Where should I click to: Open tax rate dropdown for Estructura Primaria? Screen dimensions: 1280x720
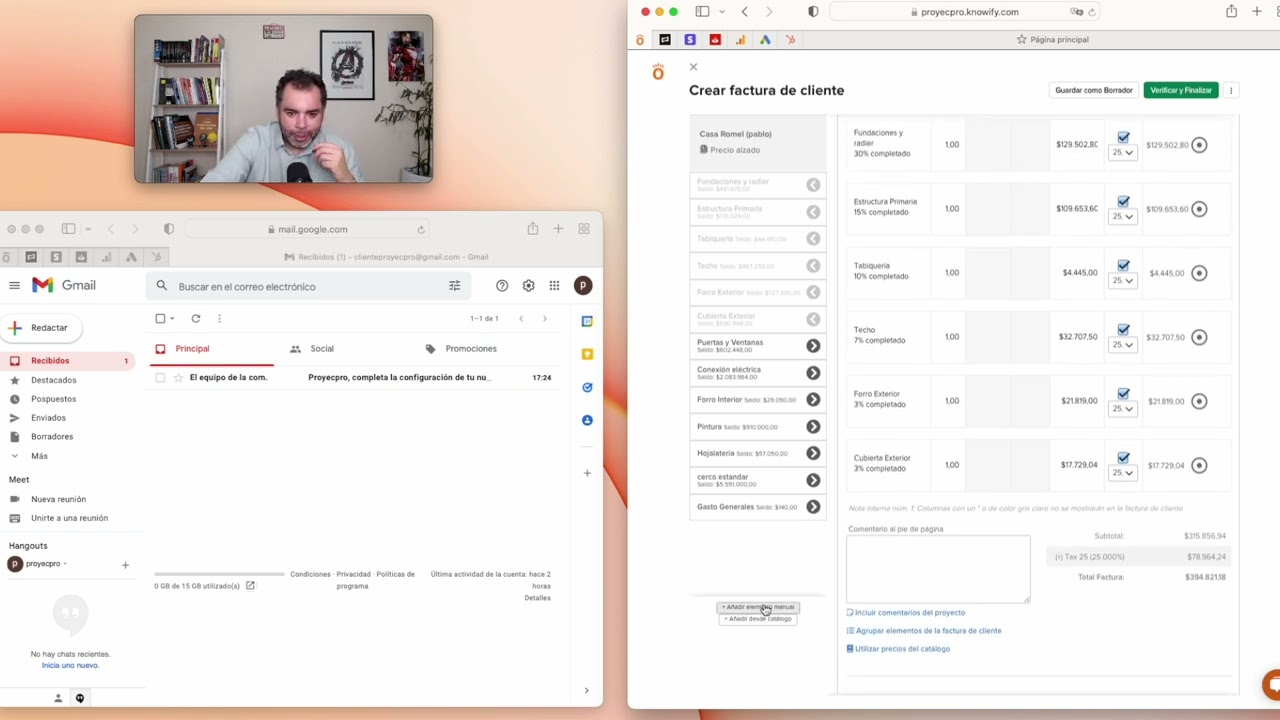tap(1123, 217)
